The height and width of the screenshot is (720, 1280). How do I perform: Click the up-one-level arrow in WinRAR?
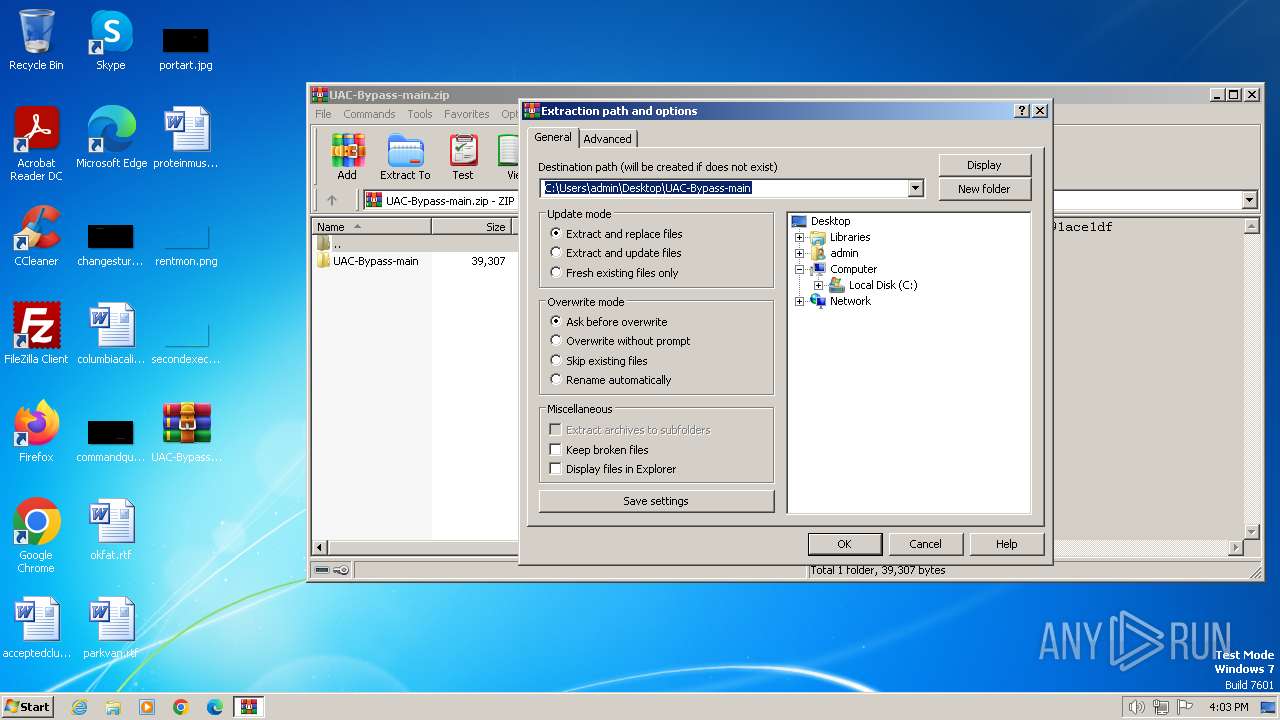pyautogui.click(x=332, y=200)
